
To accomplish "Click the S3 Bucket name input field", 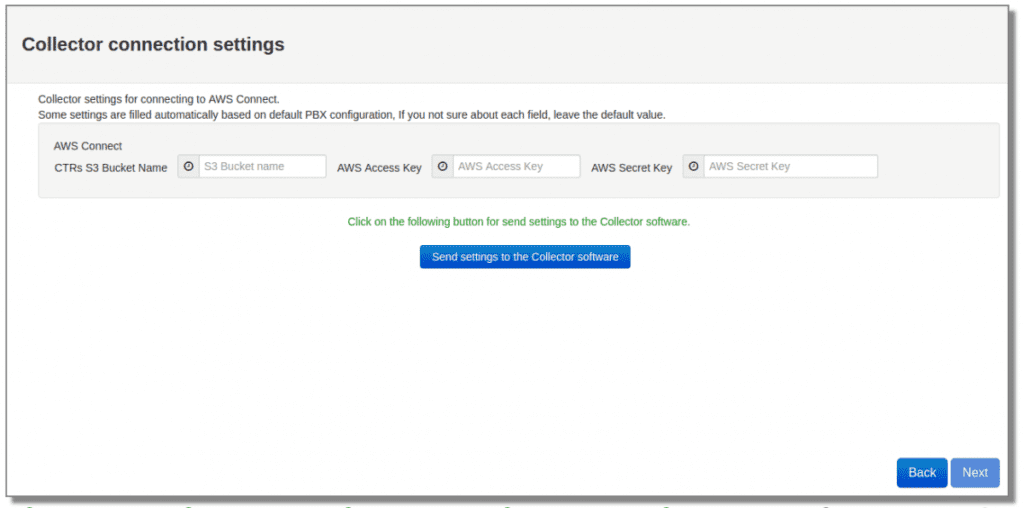I will (x=262, y=167).
